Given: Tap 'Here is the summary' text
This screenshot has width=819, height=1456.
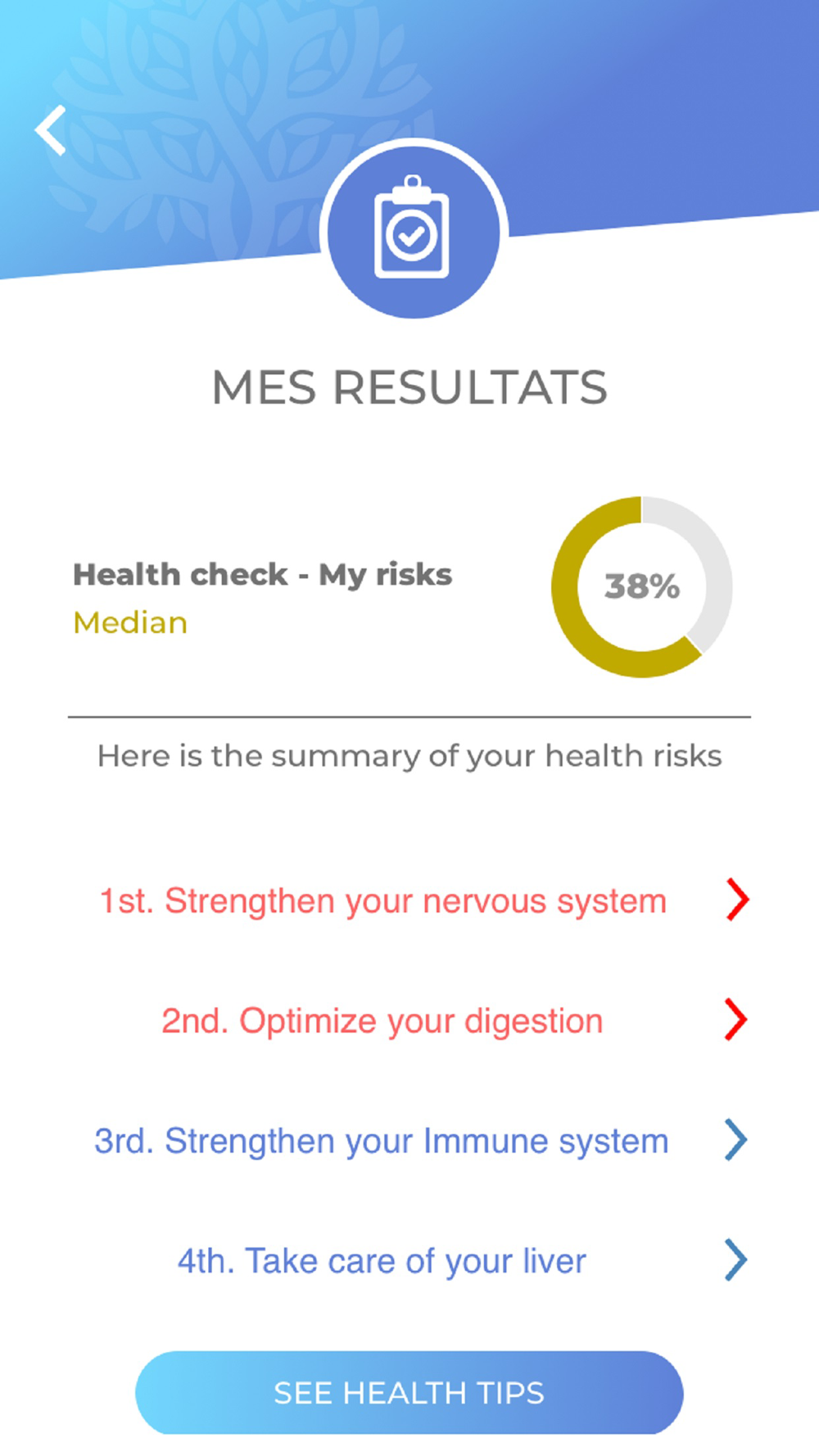Looking at the screenshot, I should (409, 756).
